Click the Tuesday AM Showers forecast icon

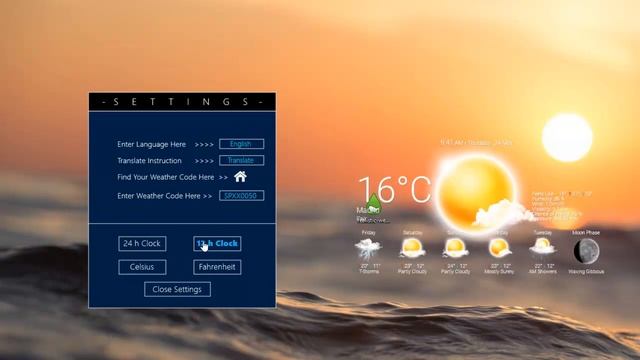pyautogui.click(x=542, y=247)
